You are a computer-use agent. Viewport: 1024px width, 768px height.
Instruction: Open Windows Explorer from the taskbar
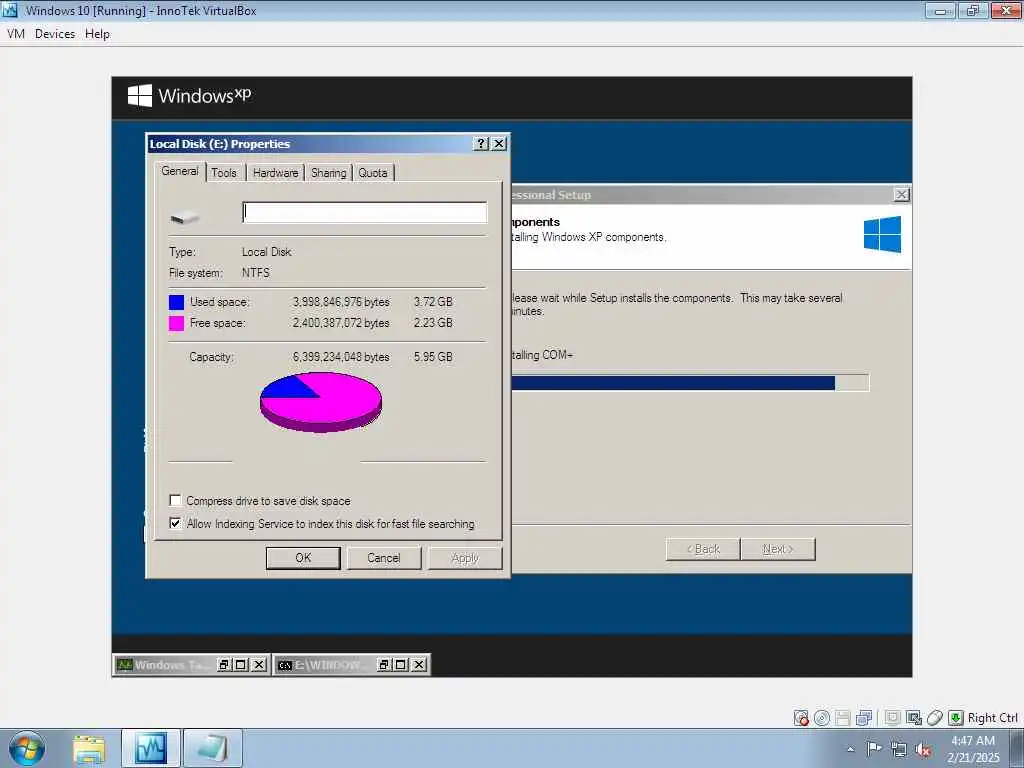[89, 748]
